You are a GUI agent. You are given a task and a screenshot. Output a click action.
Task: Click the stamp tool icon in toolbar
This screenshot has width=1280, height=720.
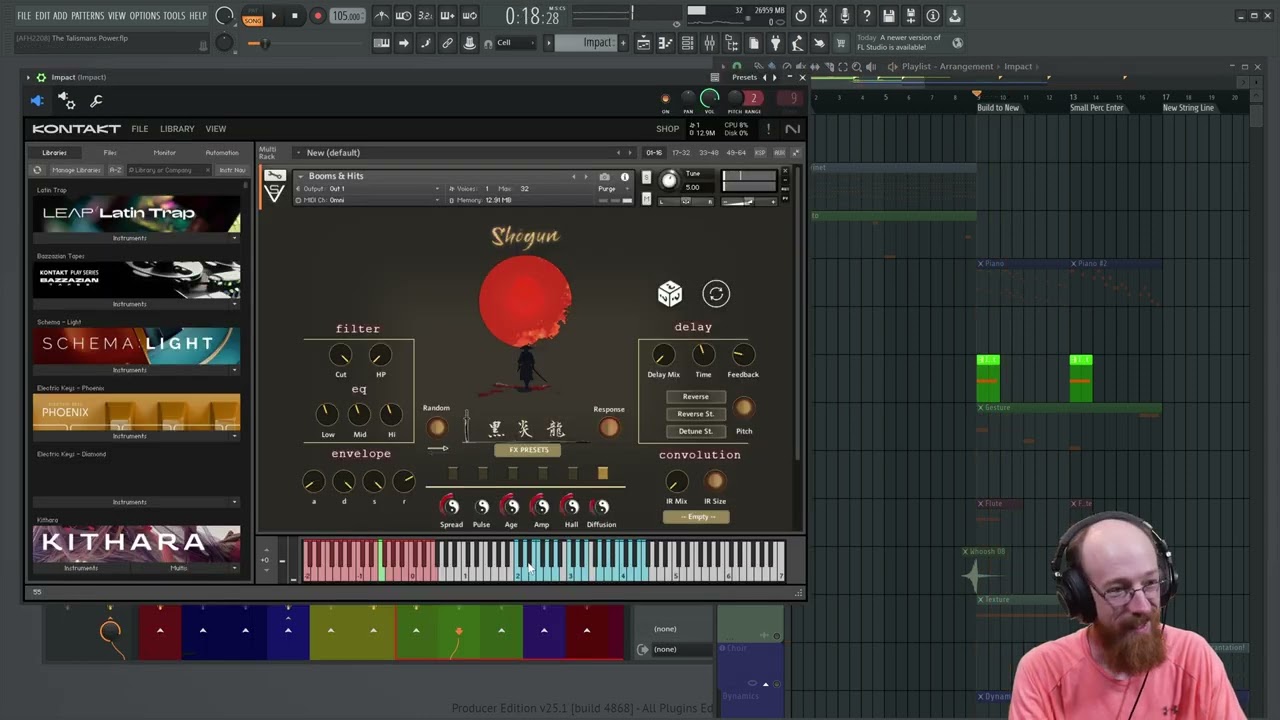(x=469, y=43)
